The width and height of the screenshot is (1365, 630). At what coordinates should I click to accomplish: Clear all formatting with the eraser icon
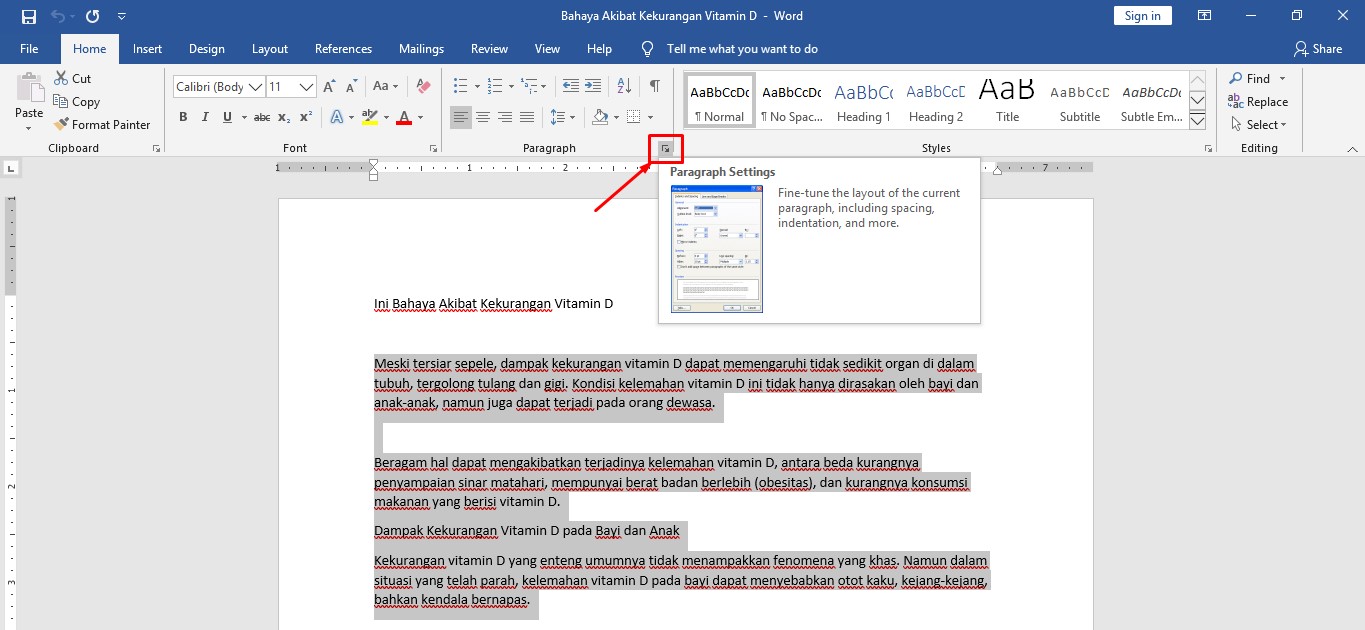tap(423, 87)
